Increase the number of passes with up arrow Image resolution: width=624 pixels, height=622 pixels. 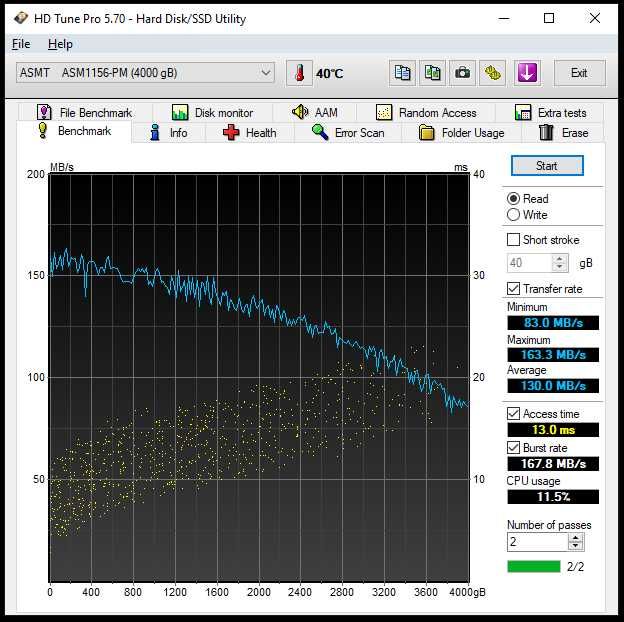575,537
